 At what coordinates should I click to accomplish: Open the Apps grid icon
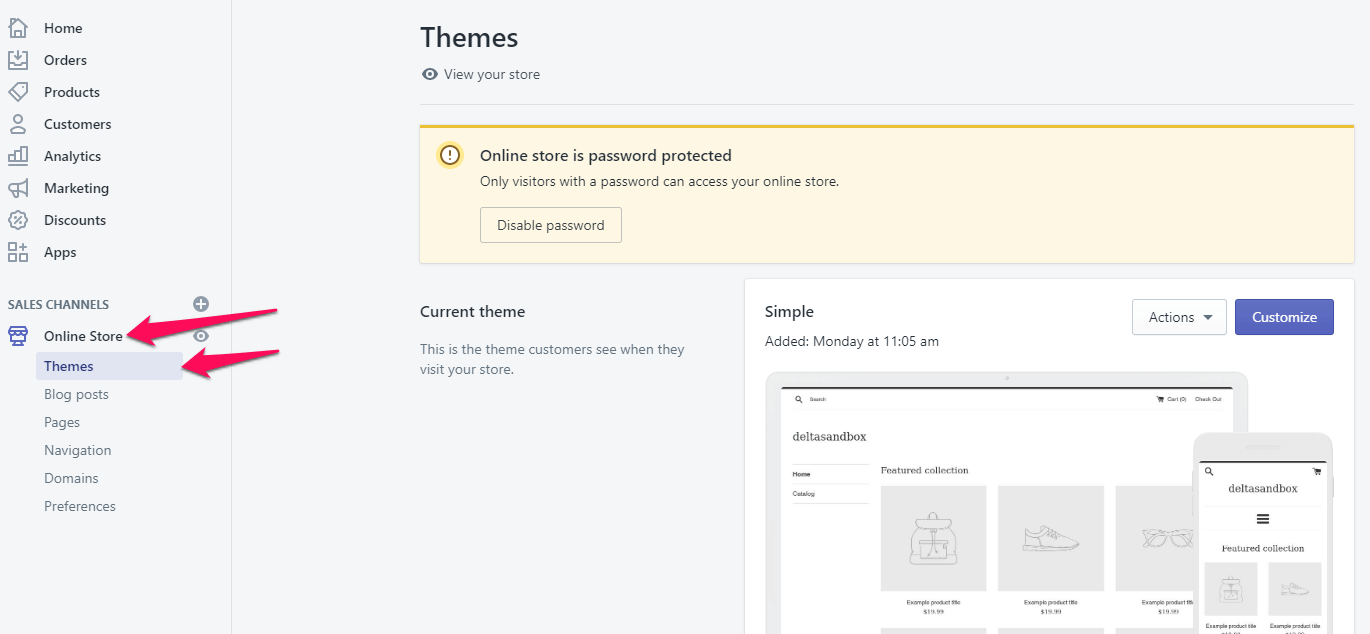[18, 252]
